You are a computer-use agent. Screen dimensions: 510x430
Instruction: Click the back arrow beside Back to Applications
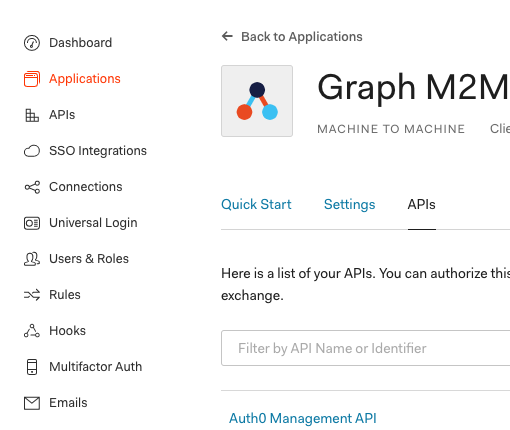pos(227,36)
